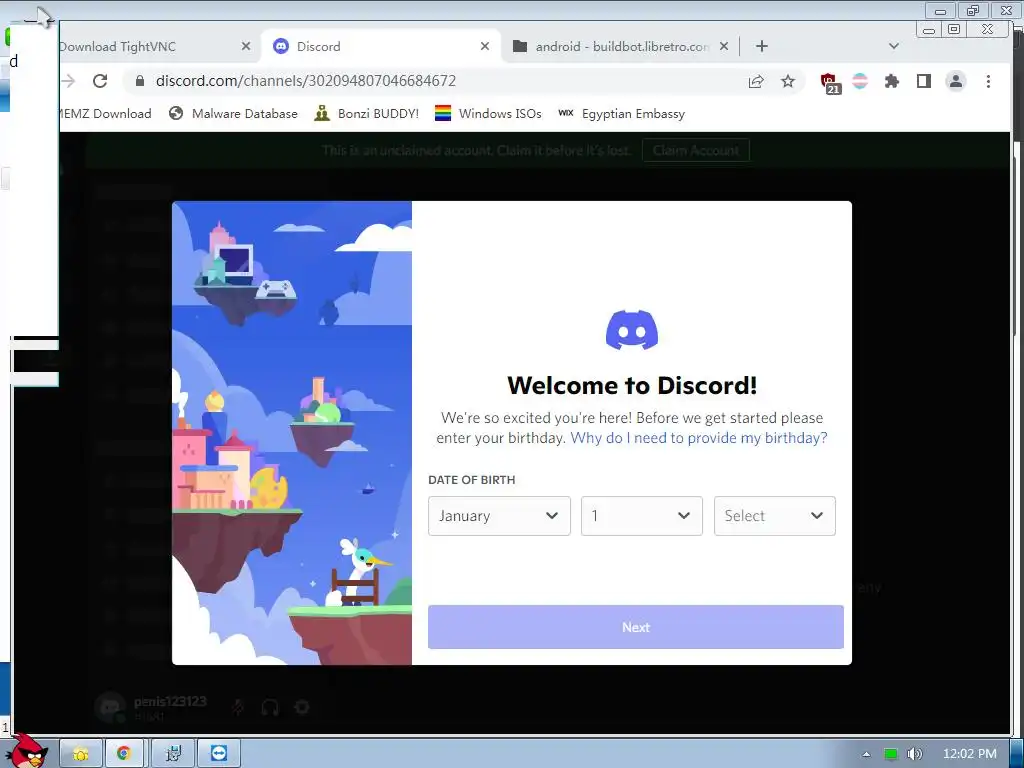The image size is (1024, 768).
Task: Open the month dropdown showing January
Action: pos(499,516)
